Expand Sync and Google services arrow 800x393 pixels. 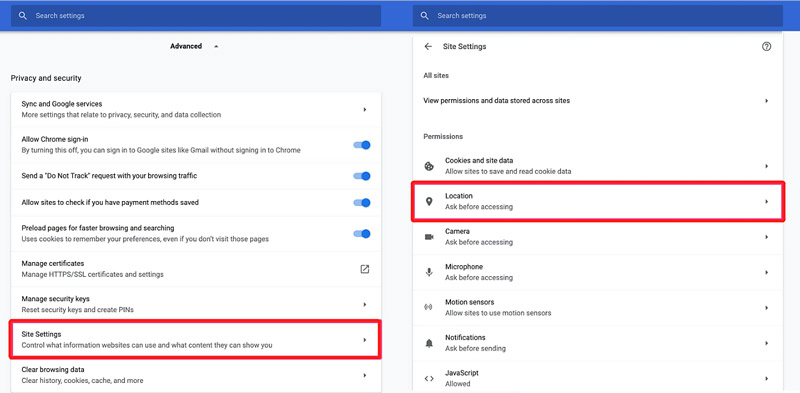(x=365, y=110)
